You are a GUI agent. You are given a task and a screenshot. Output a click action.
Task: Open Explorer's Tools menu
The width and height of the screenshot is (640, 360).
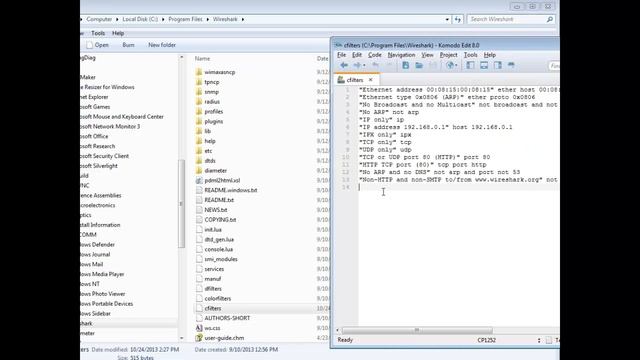pyautogui.click(x=98, y=33)
